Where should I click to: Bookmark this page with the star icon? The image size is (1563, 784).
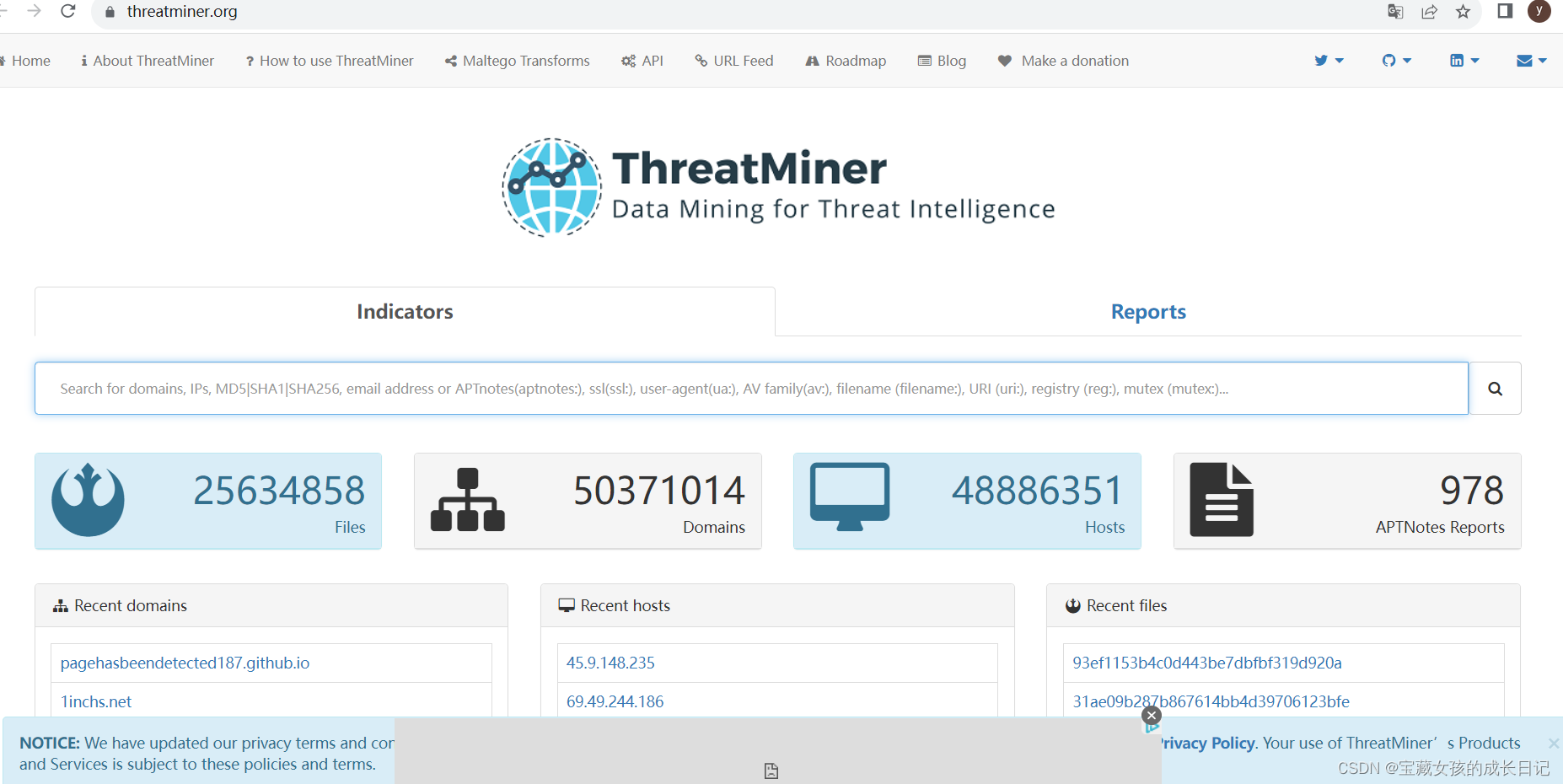[x=1463, y=11]
